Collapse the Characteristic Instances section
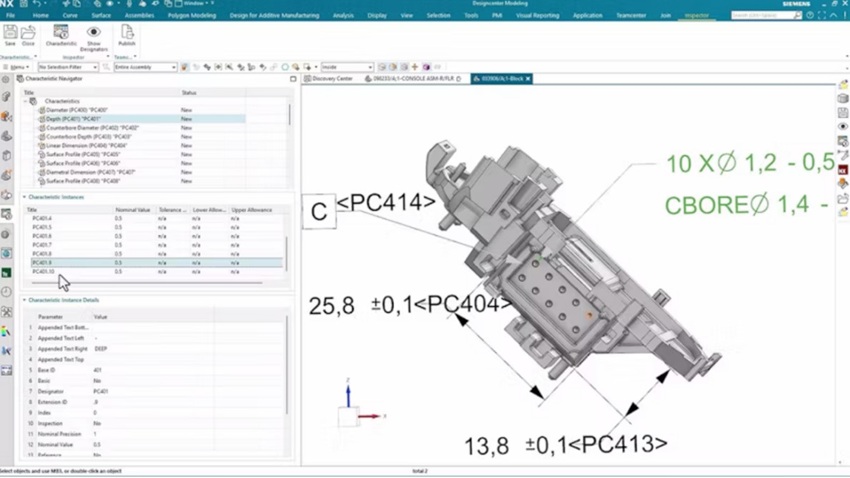This screenshot has height=478, width=850. pos(24,197)
